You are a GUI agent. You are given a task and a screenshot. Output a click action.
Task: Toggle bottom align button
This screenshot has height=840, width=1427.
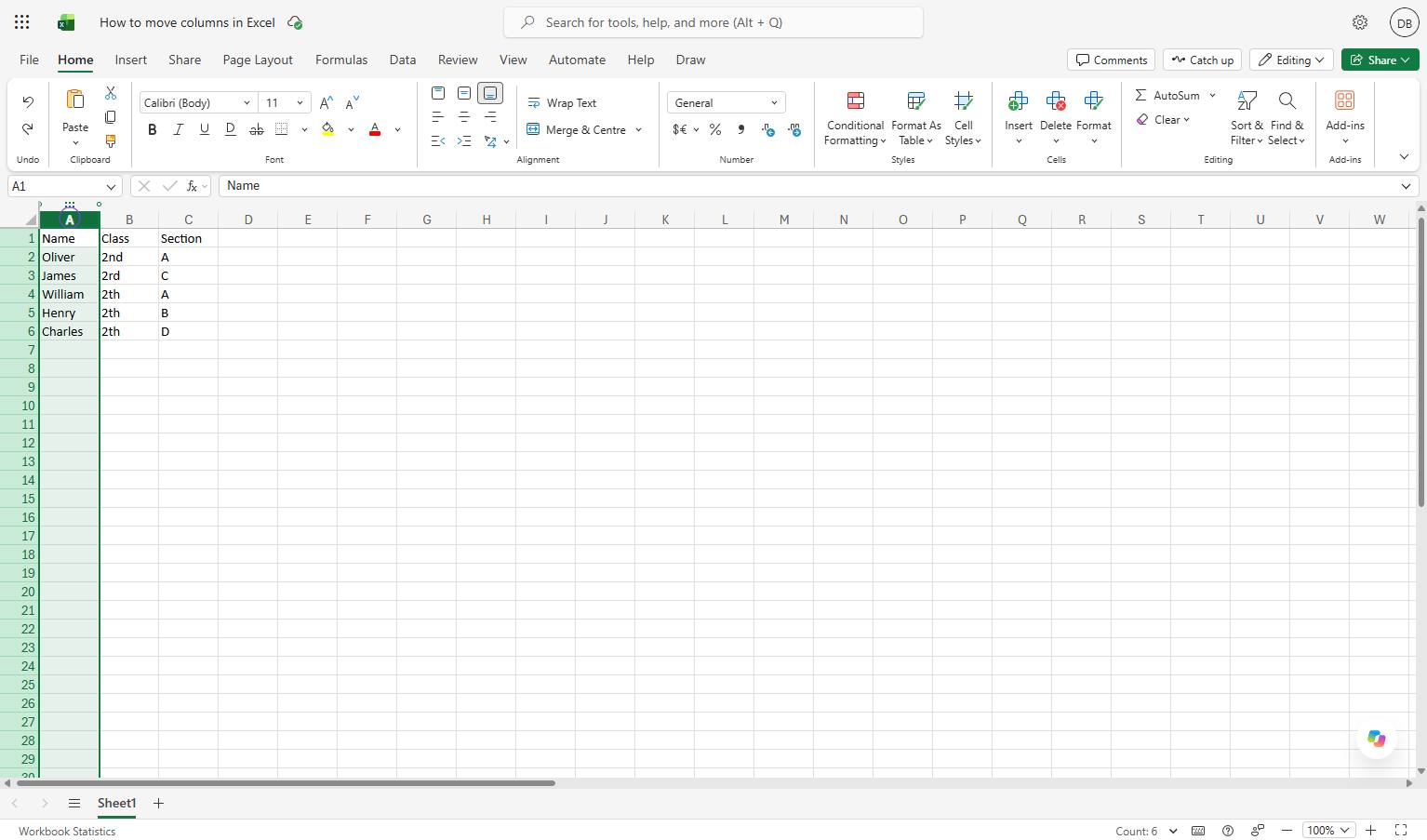(490, 93)
